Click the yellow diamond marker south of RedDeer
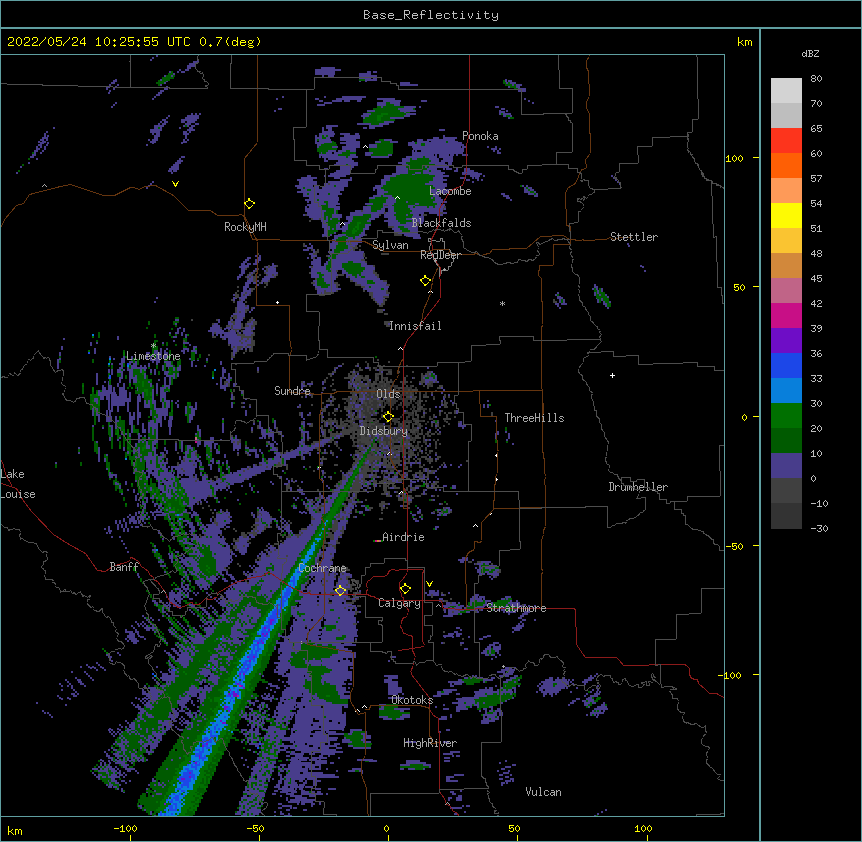 click(x=426, y=281)
